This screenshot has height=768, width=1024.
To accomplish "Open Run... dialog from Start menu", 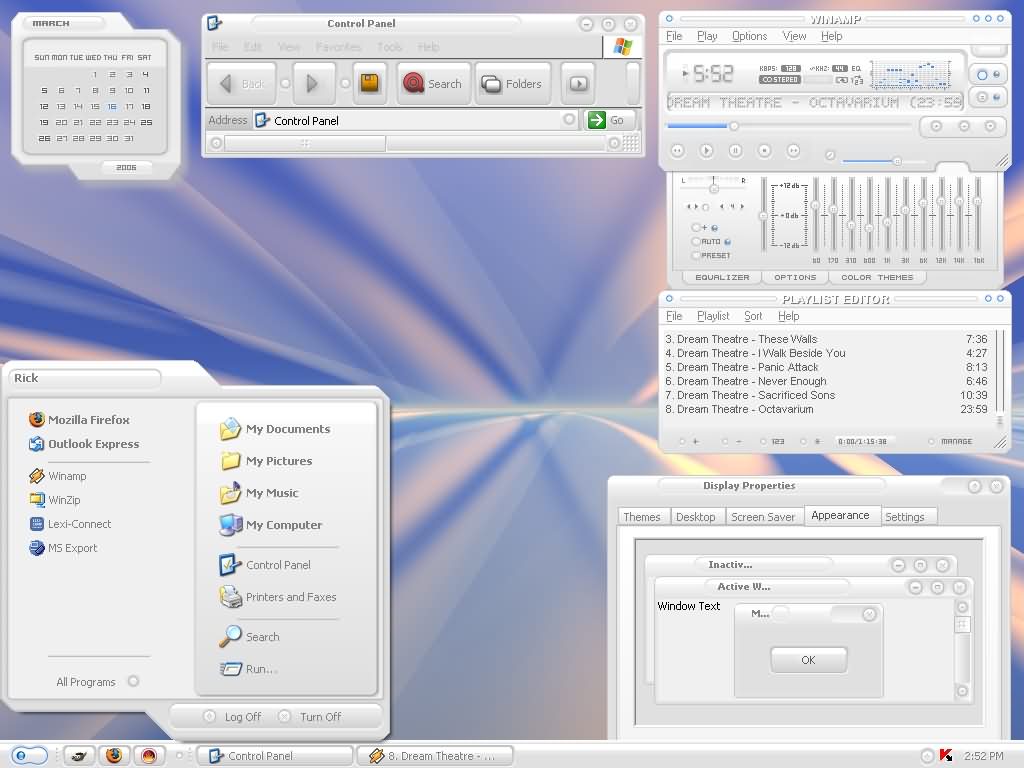I will click(x=249, y=669).
